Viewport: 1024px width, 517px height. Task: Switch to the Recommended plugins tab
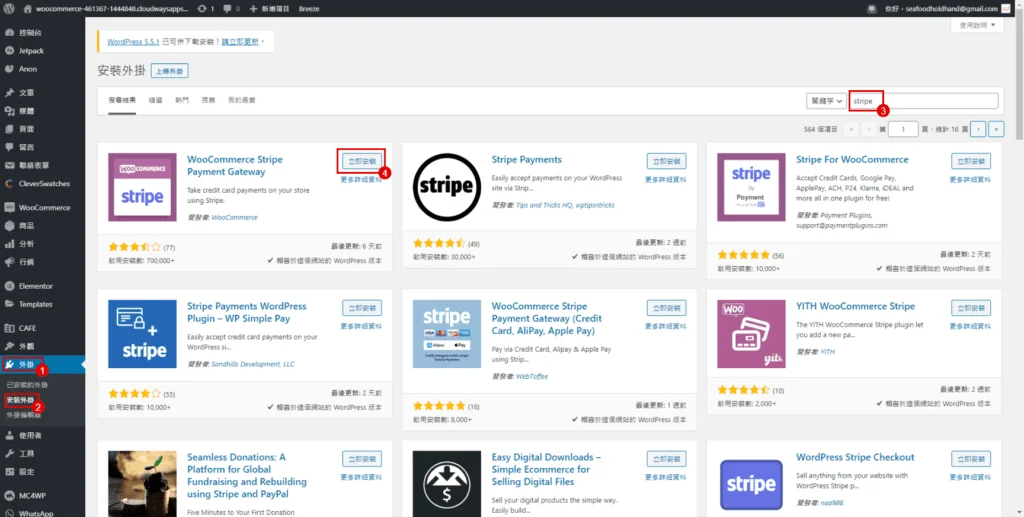point(208,101)
